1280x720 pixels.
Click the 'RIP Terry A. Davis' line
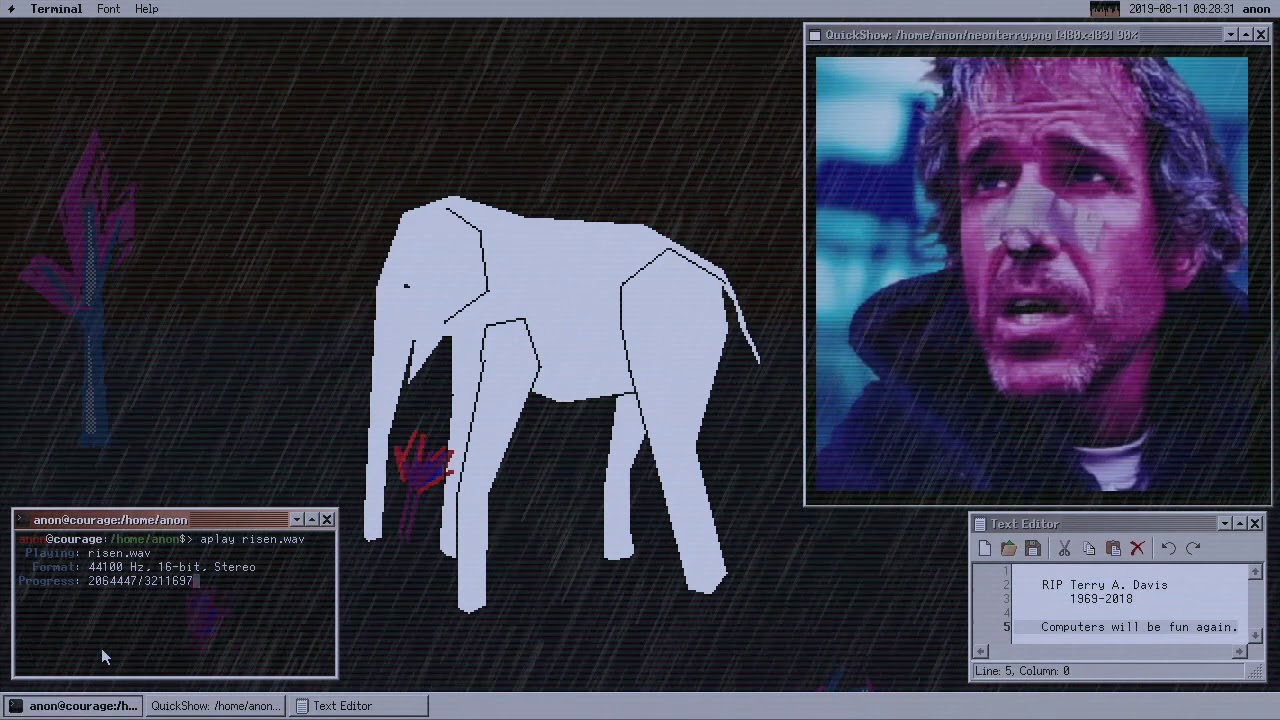(x=1104, y=585)
